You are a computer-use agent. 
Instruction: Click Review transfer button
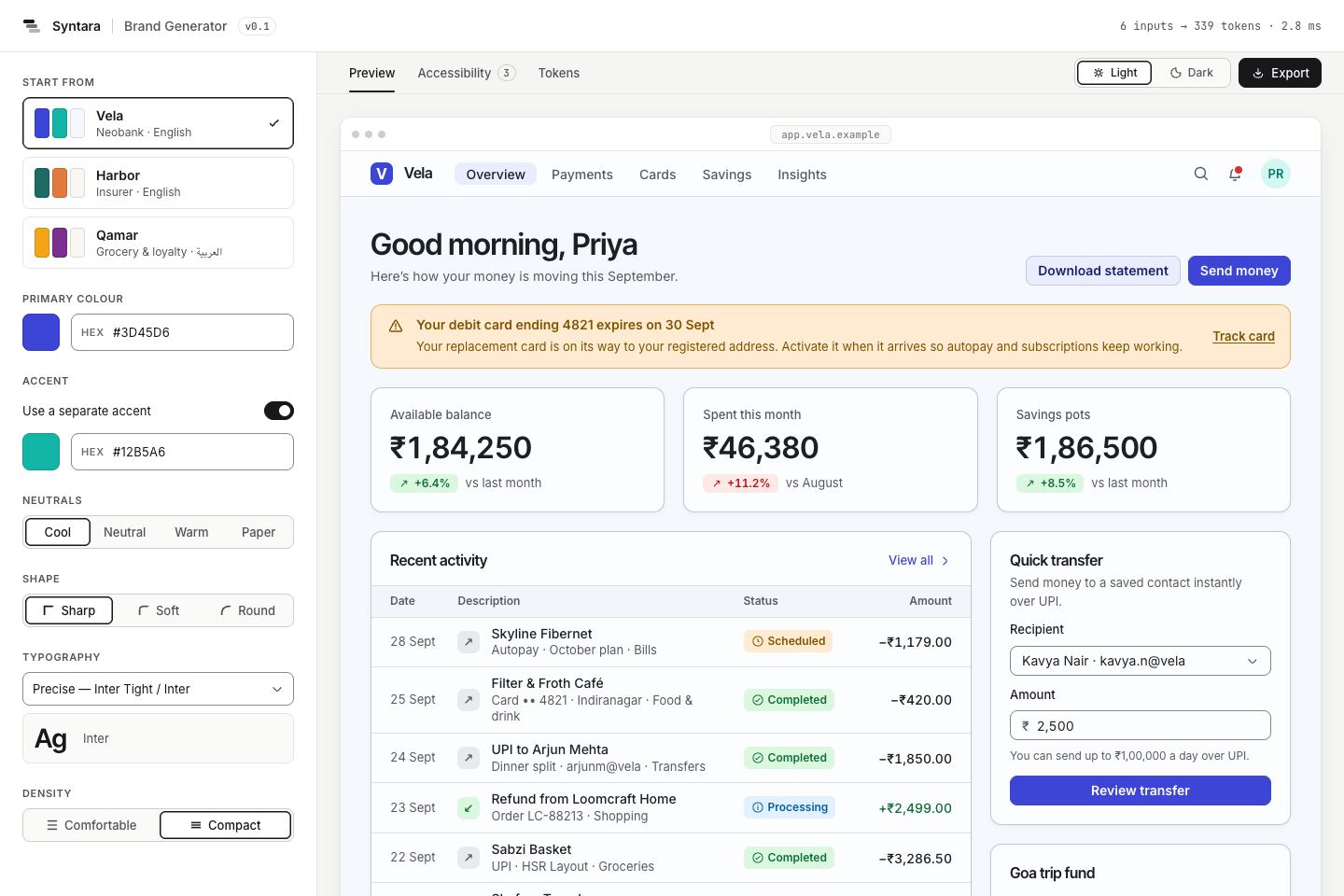pyautogui.click(x=1141, y=791)
